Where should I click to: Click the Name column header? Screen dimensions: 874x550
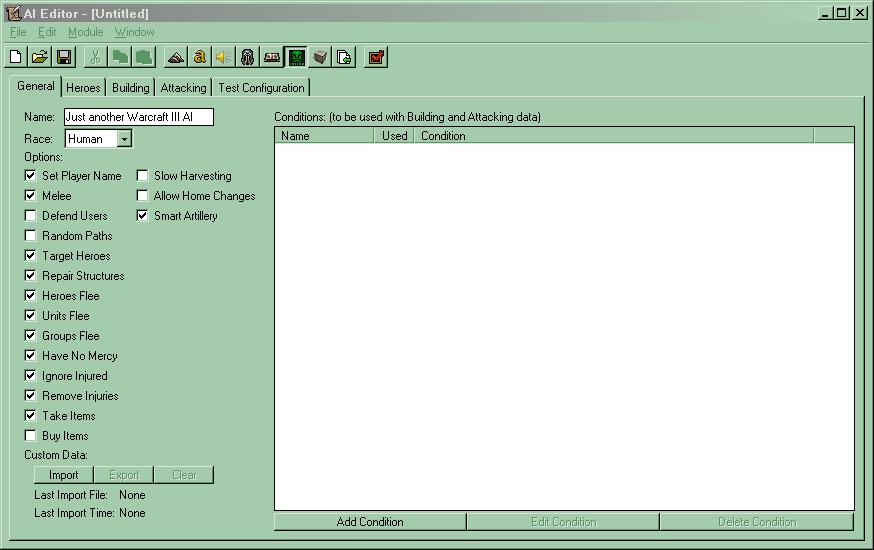(x=324, y=136)
